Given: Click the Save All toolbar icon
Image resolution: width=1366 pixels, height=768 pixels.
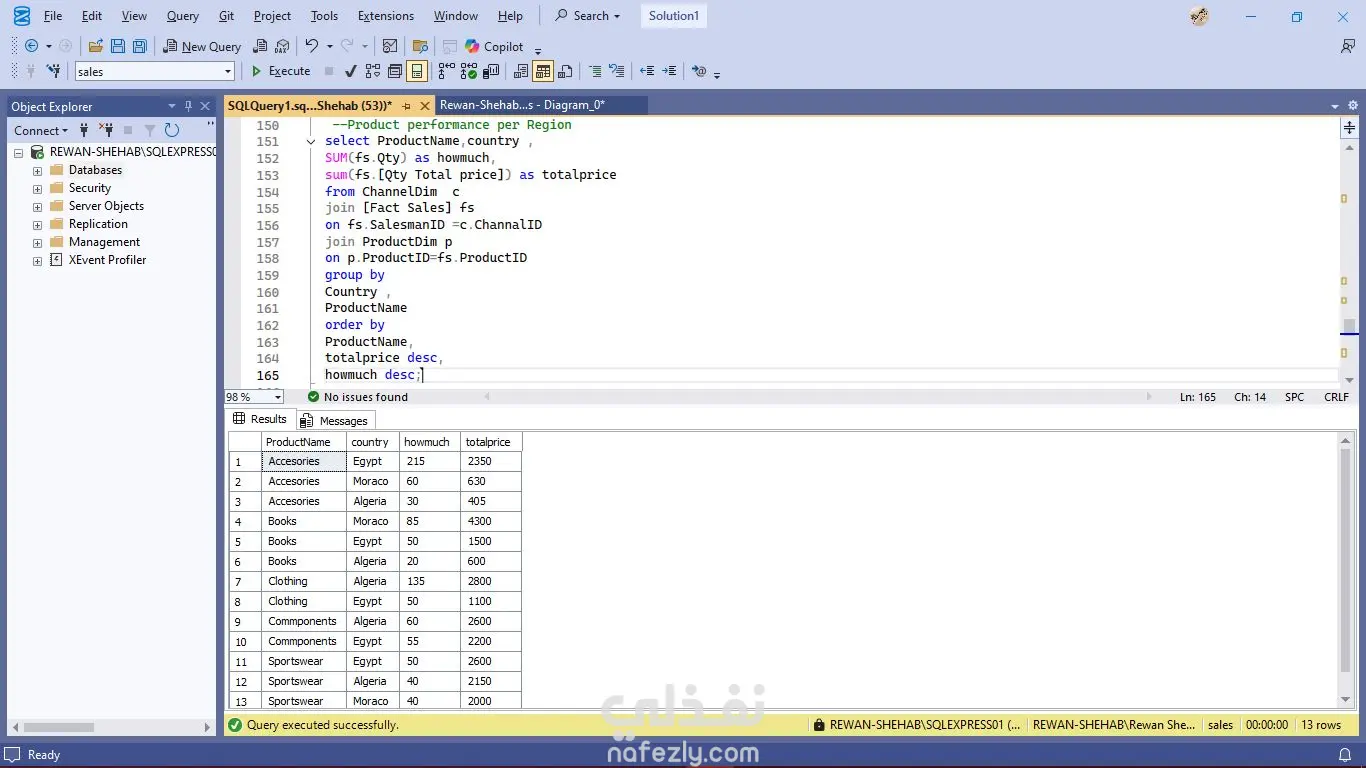Looking at the screenshot, I should coord(140,46).
